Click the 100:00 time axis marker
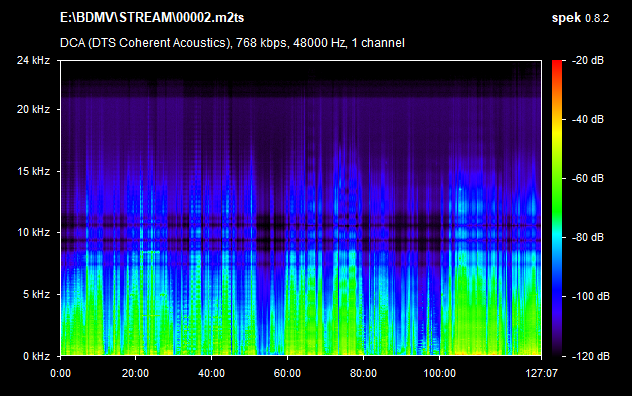The width and height of the screenshot is (632, 396). coord(439,373)
